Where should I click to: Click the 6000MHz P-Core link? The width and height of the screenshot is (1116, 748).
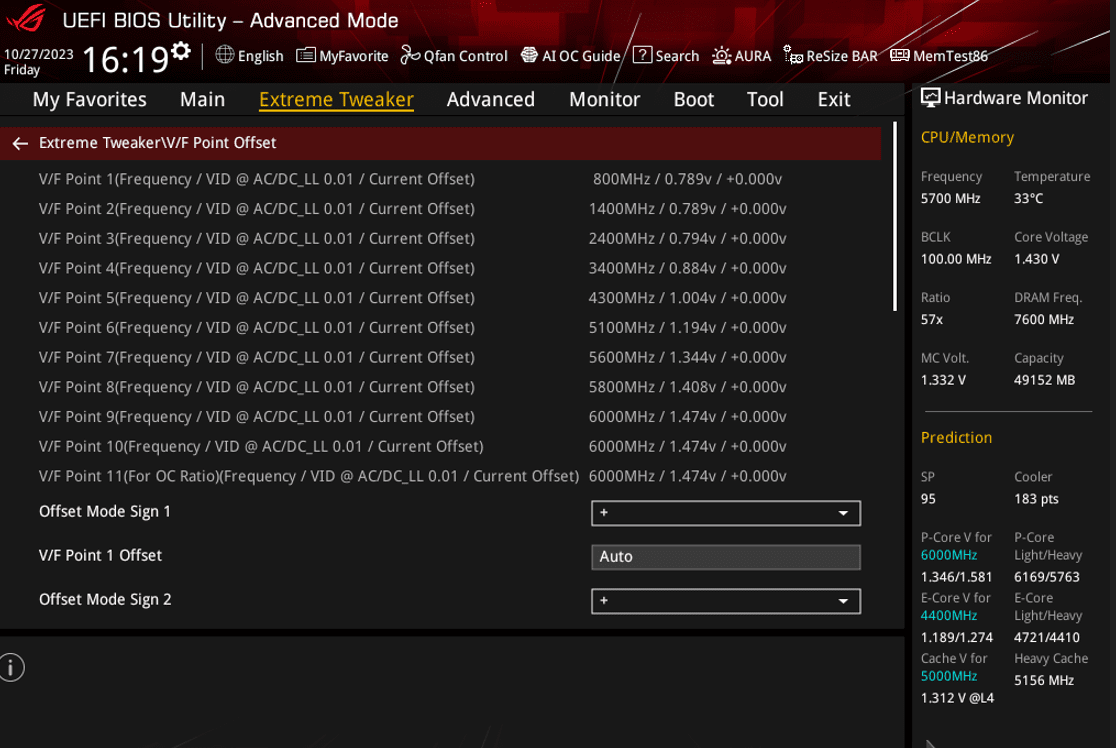[x=949, y=555]
